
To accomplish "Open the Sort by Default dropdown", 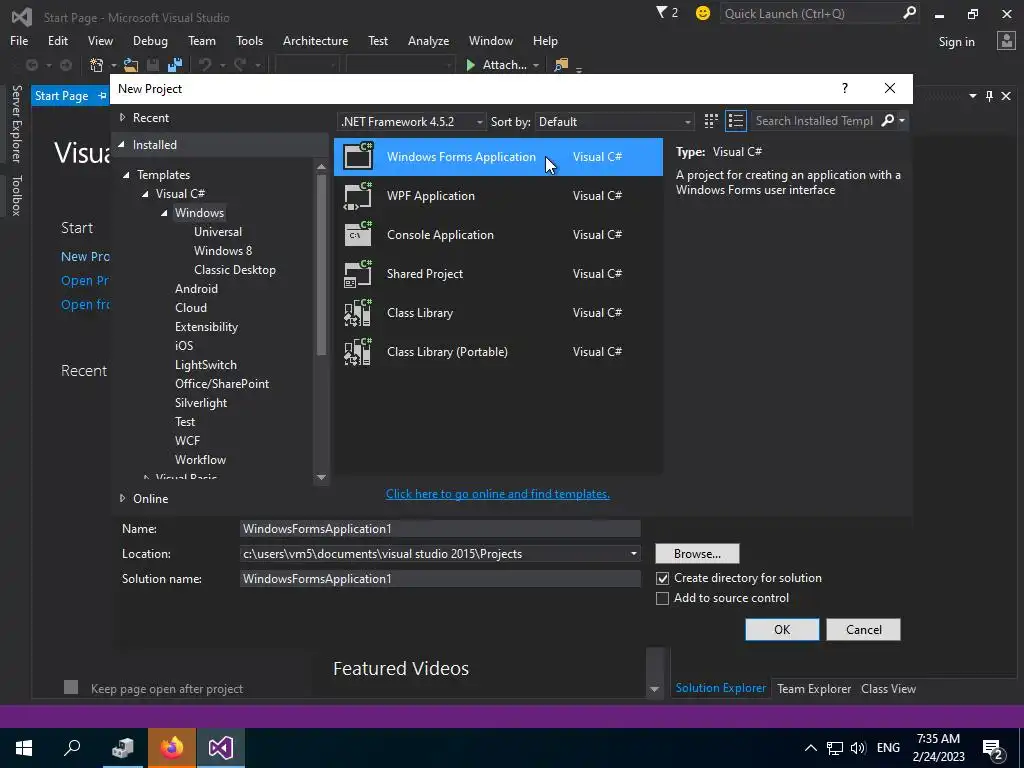I will coord(614,121).
